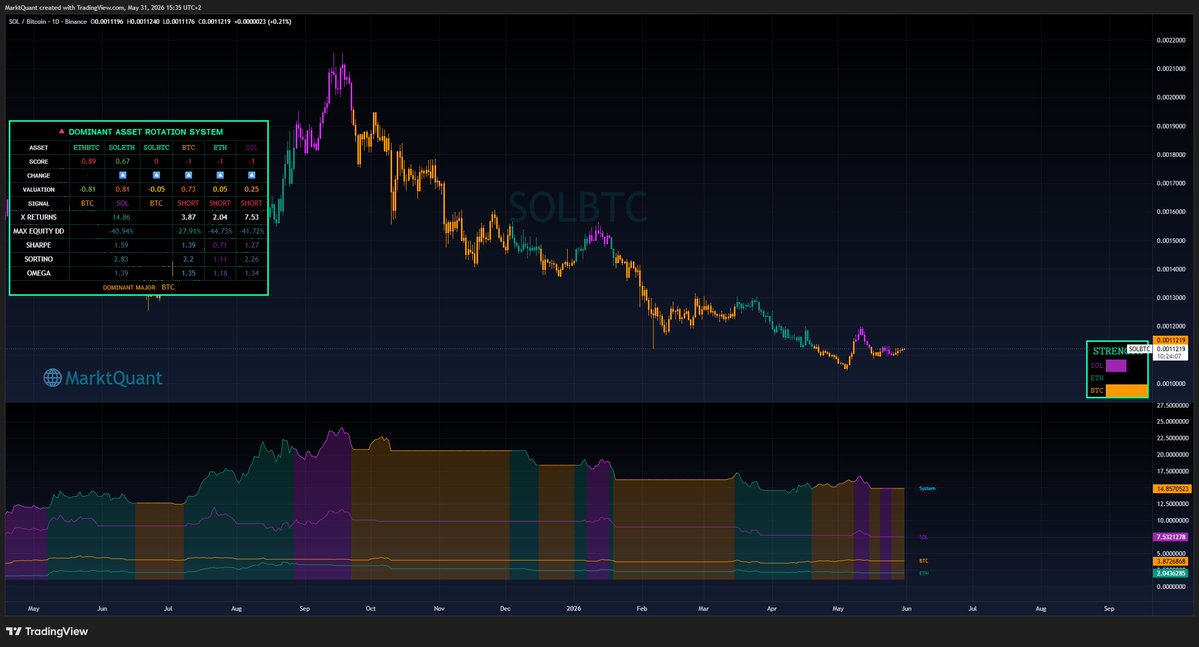Click the TradingView logo at bottom left
1199x647 pixels.
point(47,631)
